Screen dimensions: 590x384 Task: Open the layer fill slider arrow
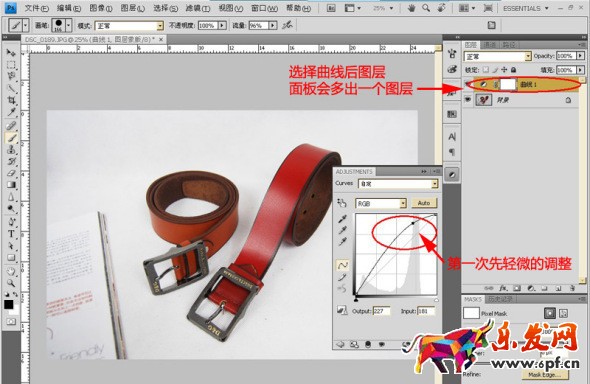(581, 70)
